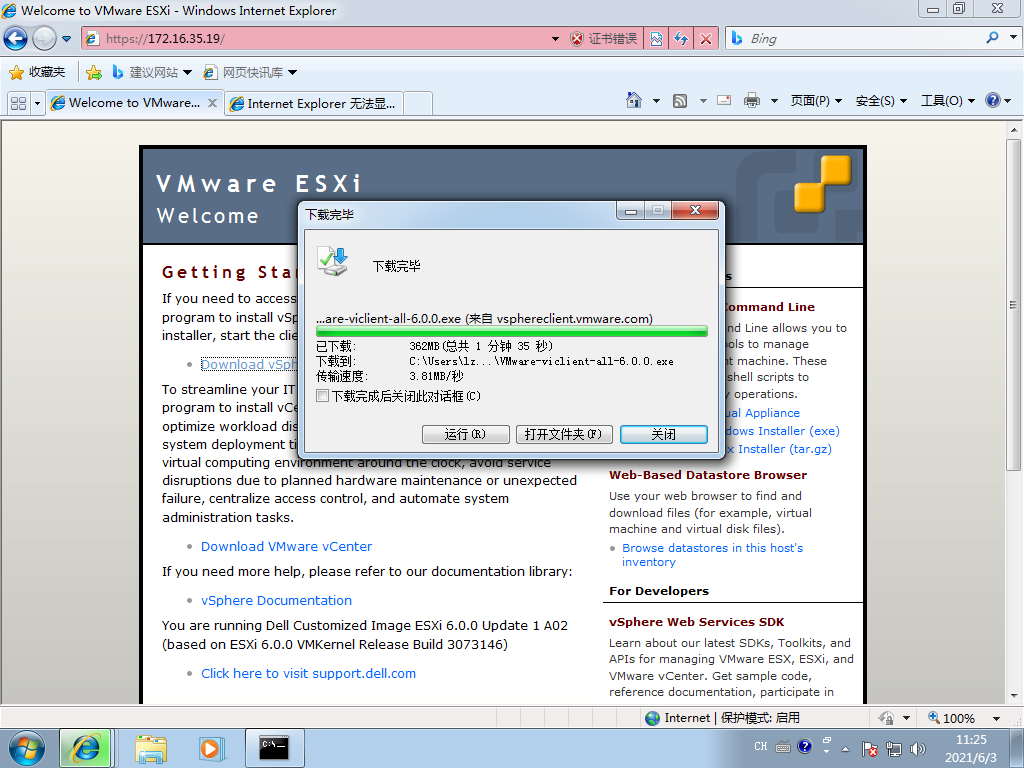Click the network tray icon
The width and height of the screenshot is (1024, 768).
(x=894, y=748)
